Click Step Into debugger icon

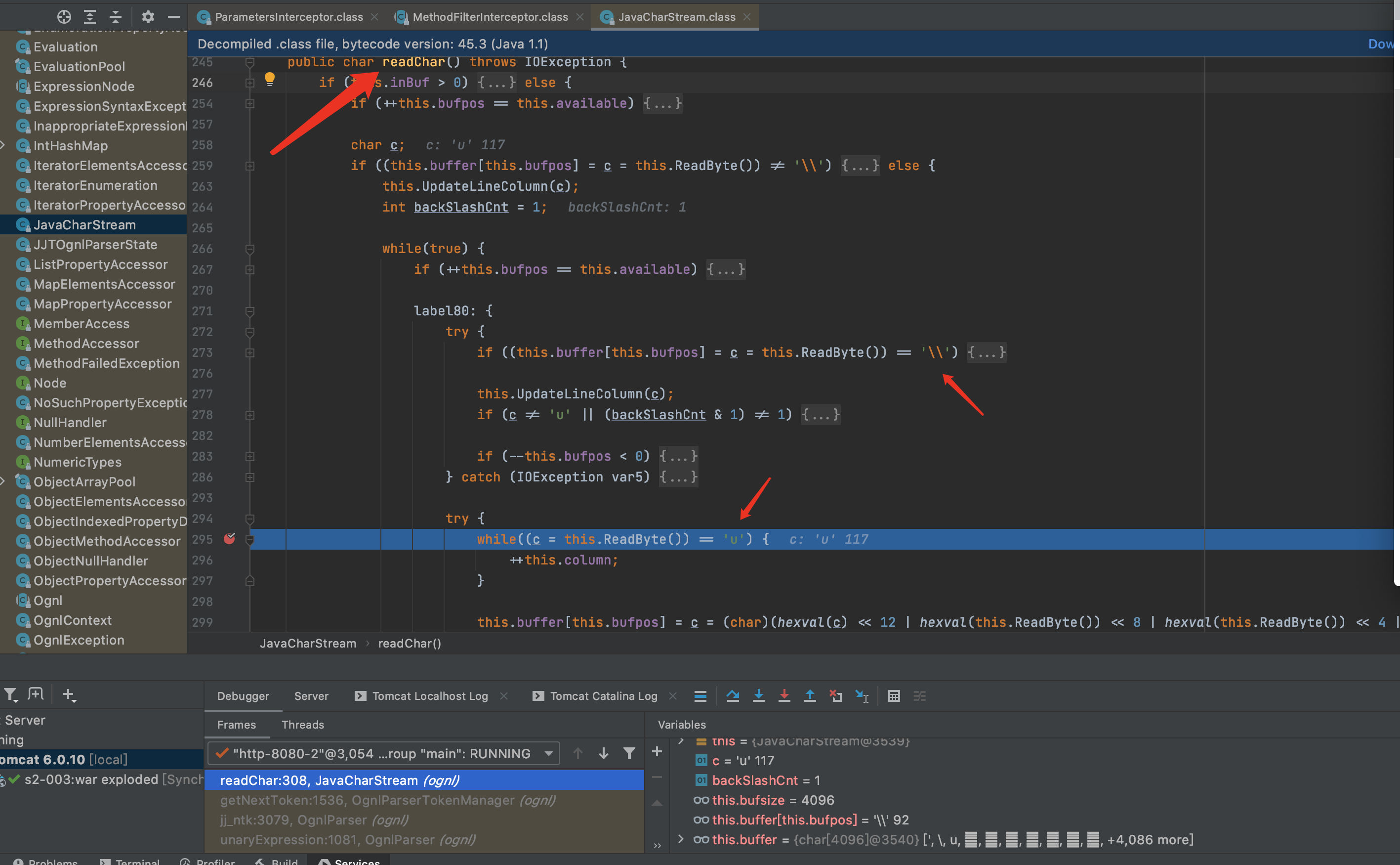(x=759, y=695)
